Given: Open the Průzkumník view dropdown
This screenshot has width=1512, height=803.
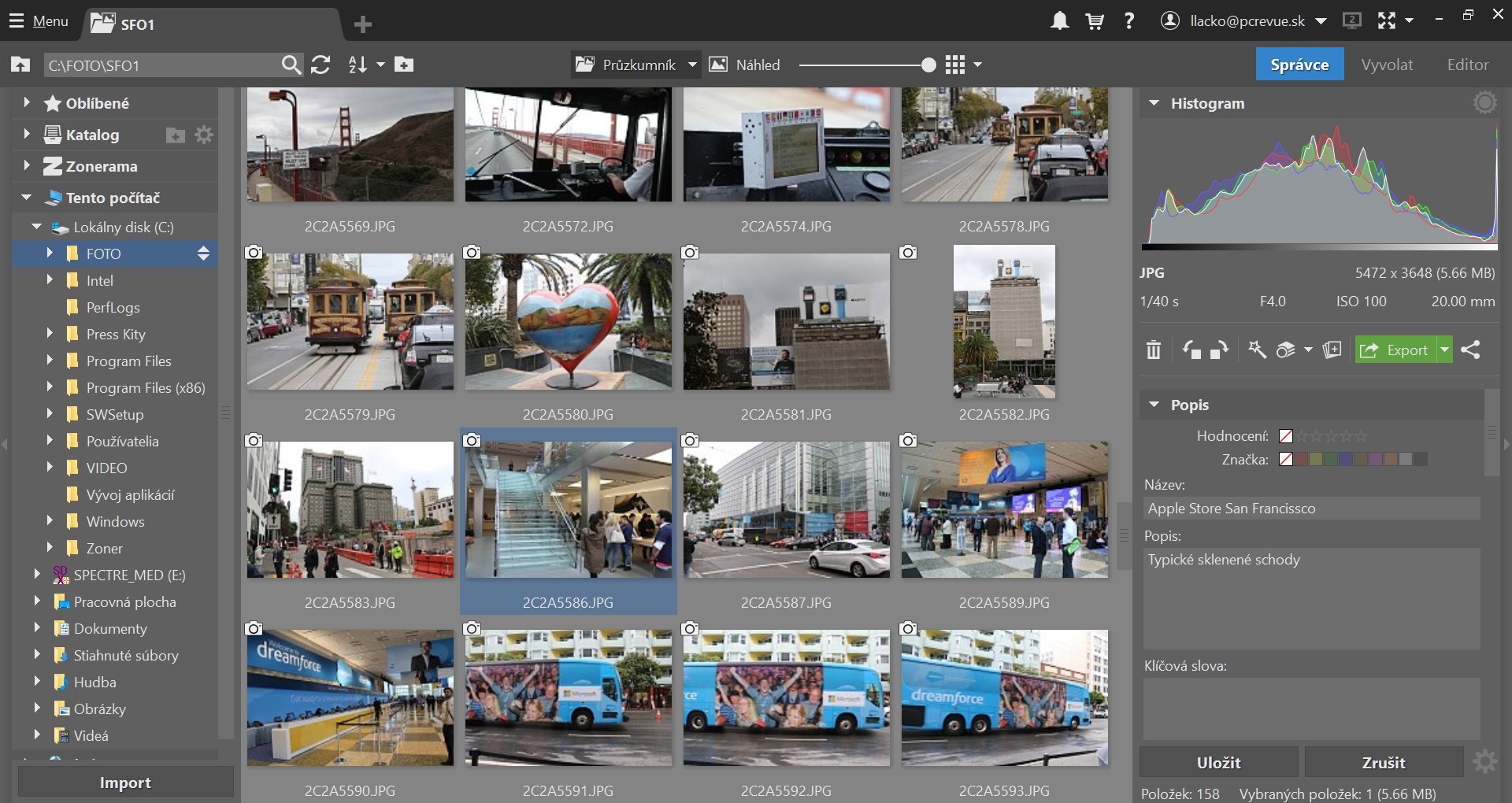Looking at the screenshot, I should pos(692,65).
